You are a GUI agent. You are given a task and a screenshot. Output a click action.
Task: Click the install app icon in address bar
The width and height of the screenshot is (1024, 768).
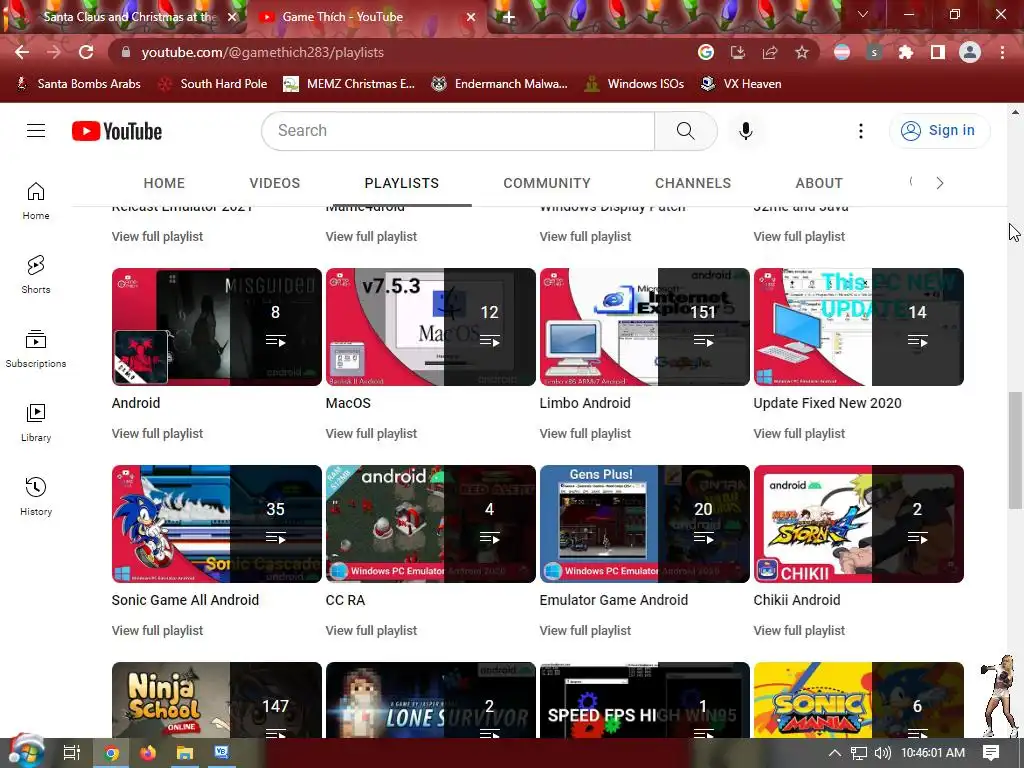click(x=738, y=53)
